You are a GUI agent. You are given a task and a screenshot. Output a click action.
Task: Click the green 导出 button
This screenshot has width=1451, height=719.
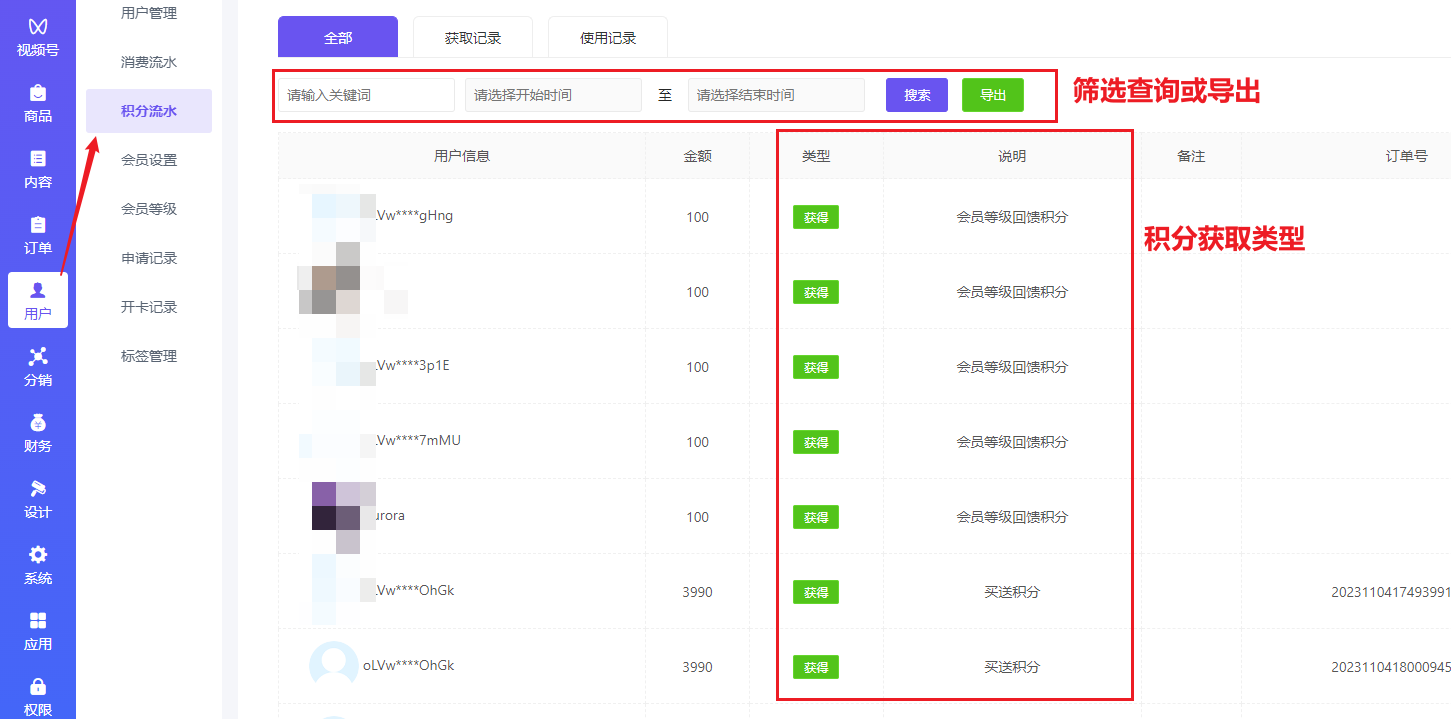(992, 94)
